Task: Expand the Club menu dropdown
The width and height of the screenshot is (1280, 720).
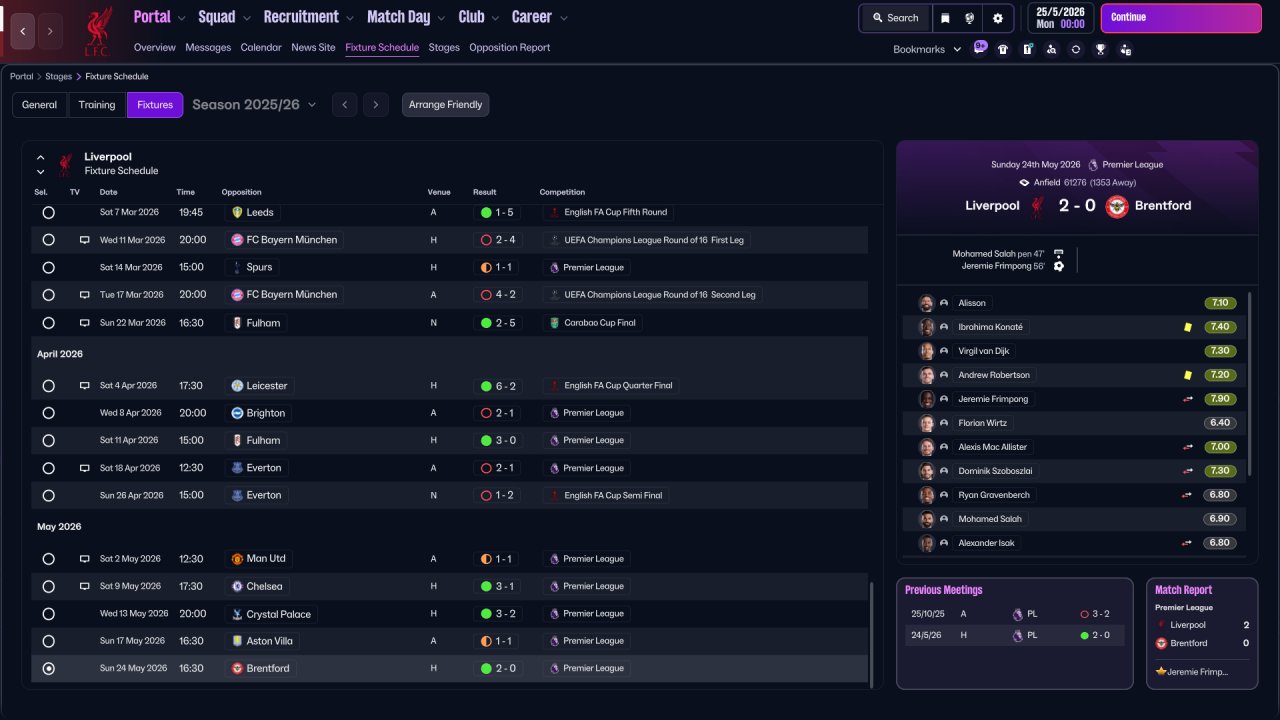Action: [495, 18]
